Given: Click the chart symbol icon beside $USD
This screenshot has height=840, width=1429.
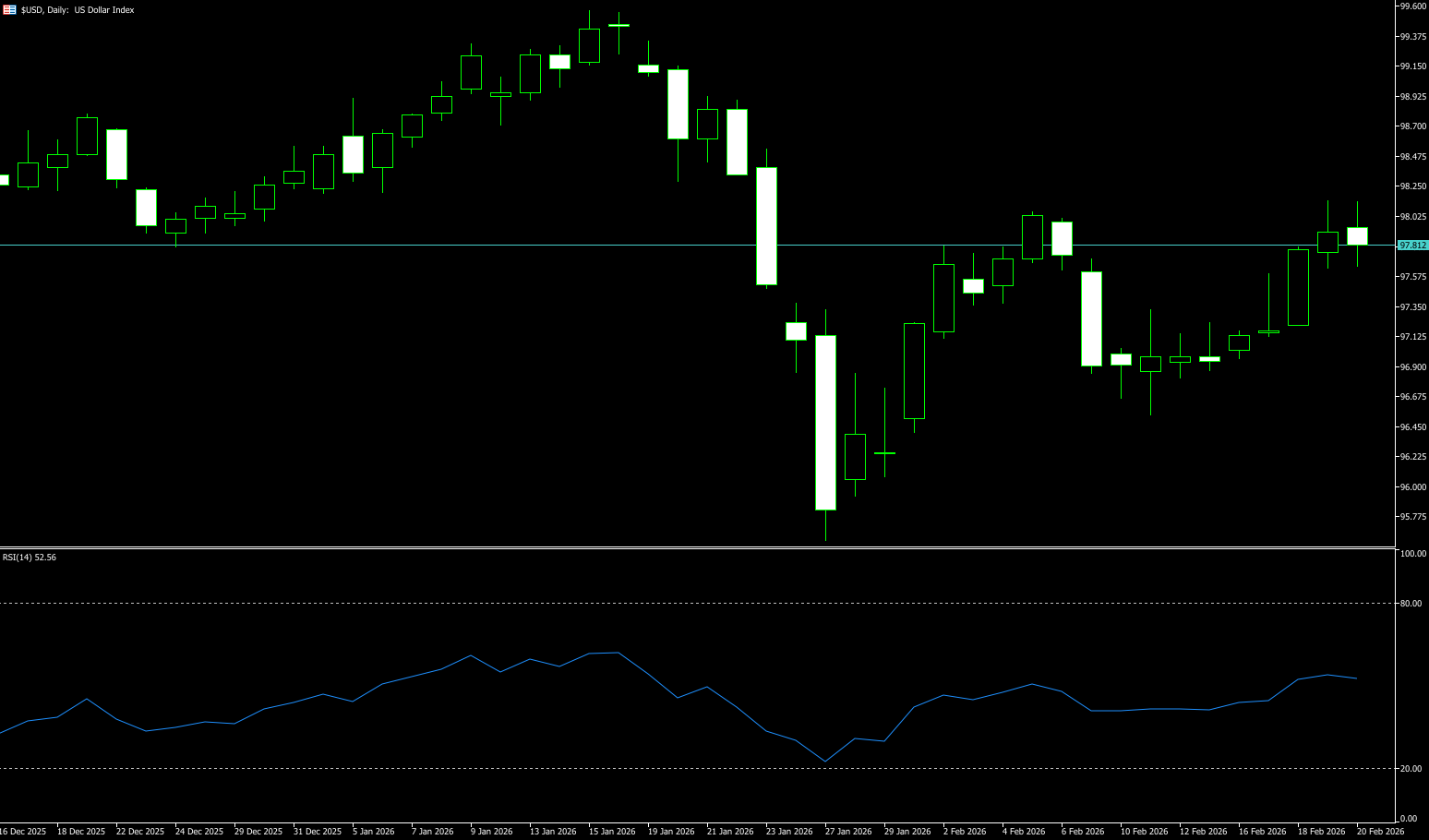Looking at the screenshot, I should point(9,10).
